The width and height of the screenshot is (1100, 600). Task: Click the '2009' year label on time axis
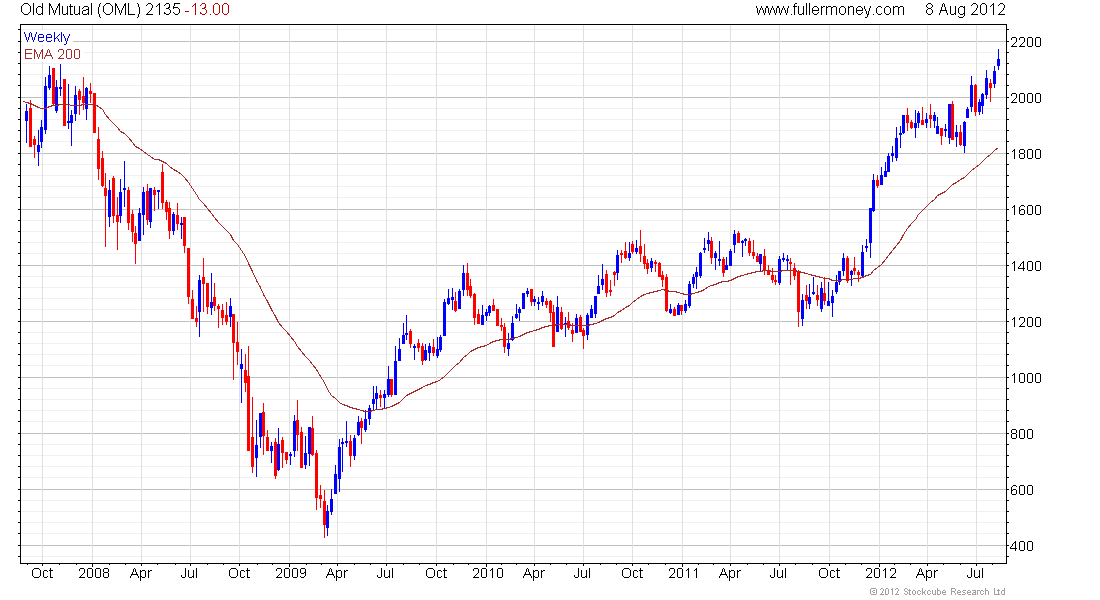coord(291,573)
